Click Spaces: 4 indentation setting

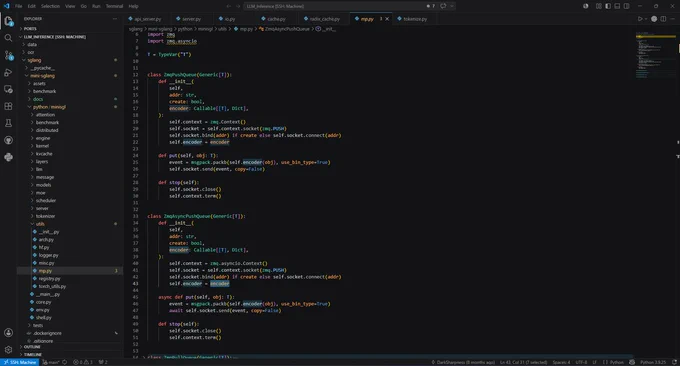[561, 362]
